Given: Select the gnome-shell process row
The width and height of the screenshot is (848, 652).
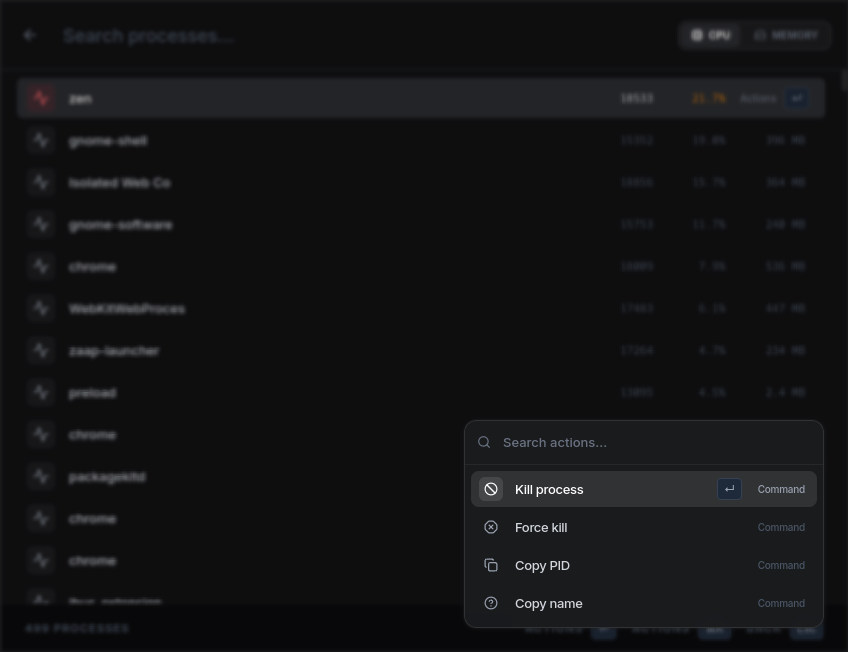Looking at the screenshot, I should pyautogui.click(x=421, y=141).
